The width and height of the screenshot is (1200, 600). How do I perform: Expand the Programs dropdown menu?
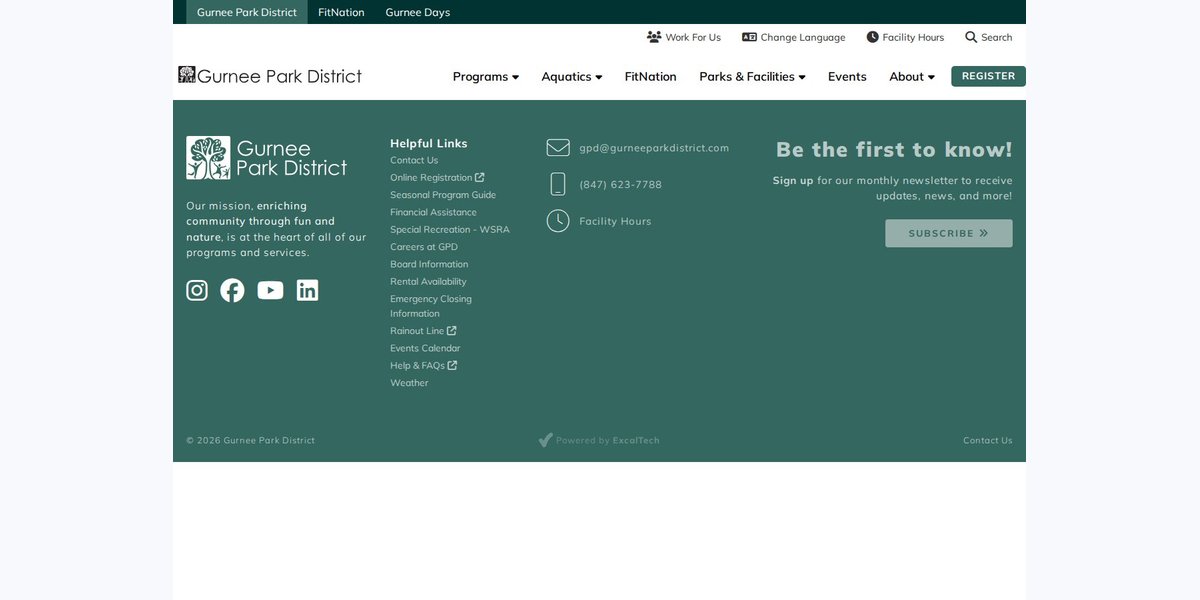(486, 77)
